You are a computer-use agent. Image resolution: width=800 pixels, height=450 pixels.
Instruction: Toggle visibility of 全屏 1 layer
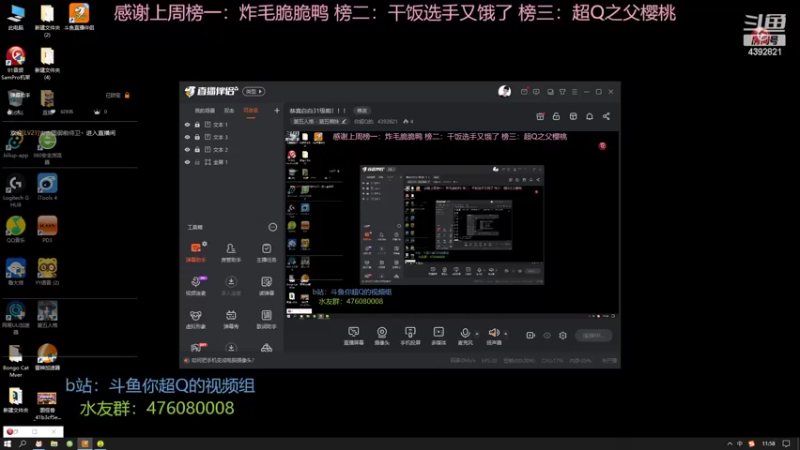pyautogui.click(x=187, y=162)
